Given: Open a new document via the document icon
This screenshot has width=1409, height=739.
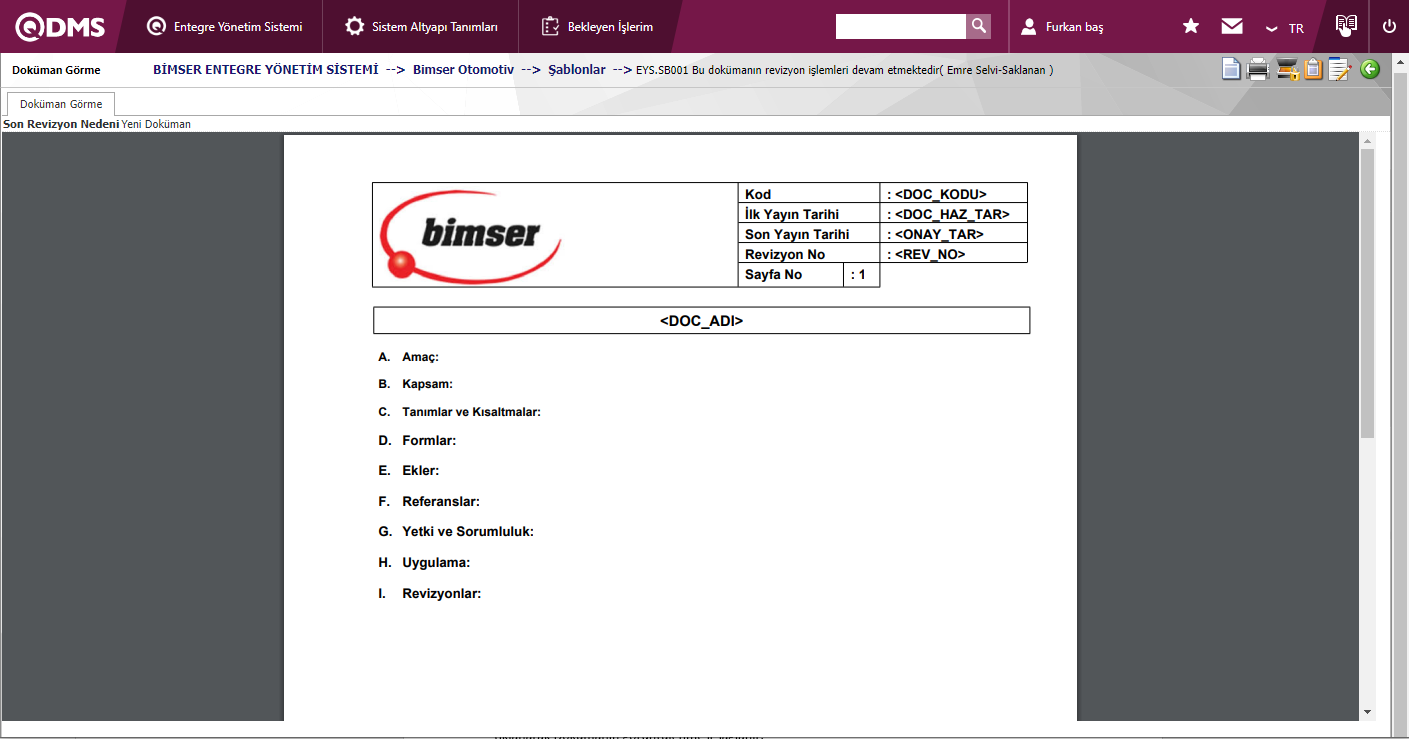Looking at the screenshot, I should coord(1230,68).
